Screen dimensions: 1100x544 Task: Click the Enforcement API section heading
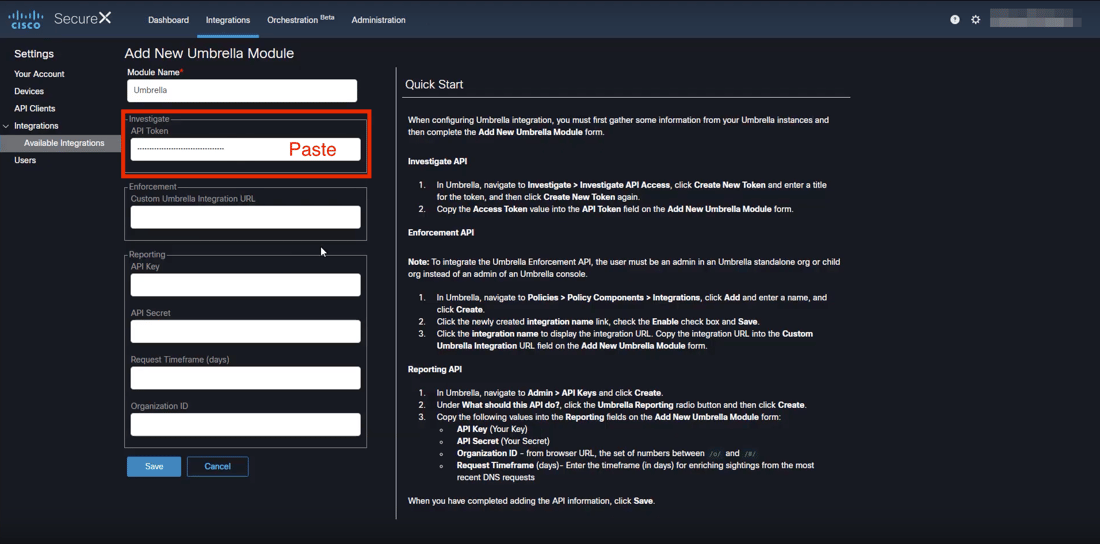pos(442,232)
